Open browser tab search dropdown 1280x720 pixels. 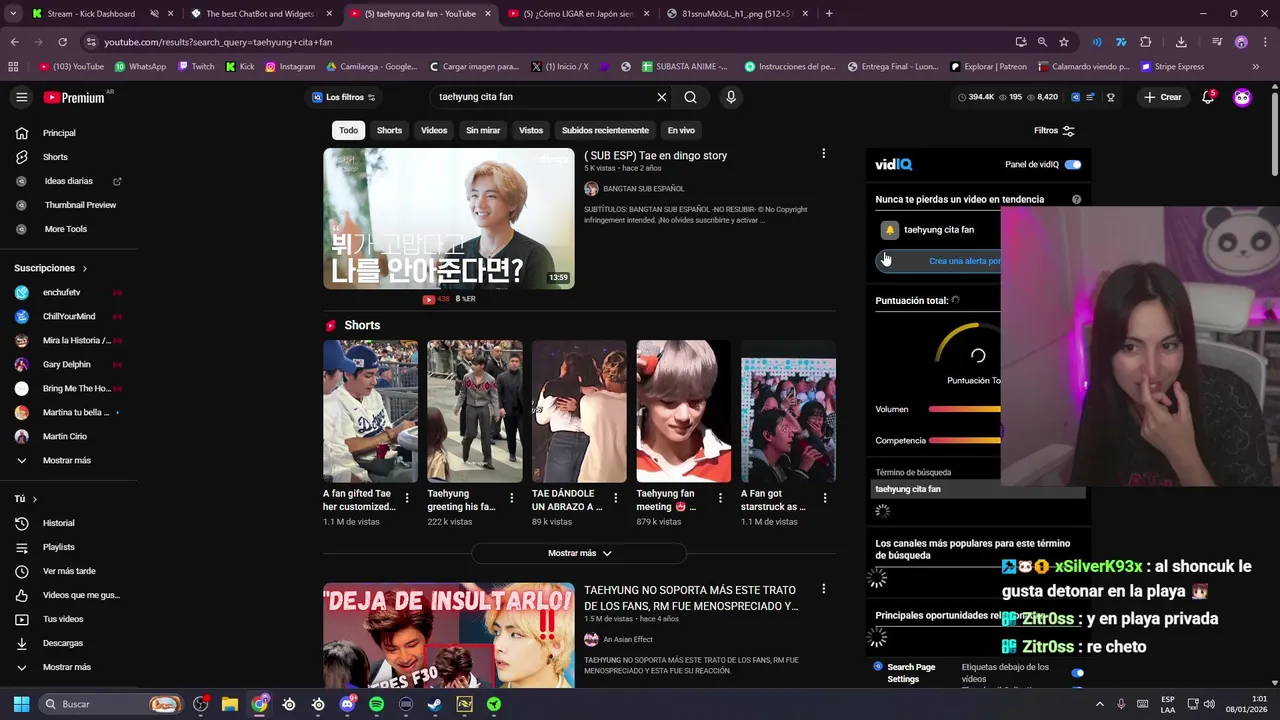(x=13, y=14)
